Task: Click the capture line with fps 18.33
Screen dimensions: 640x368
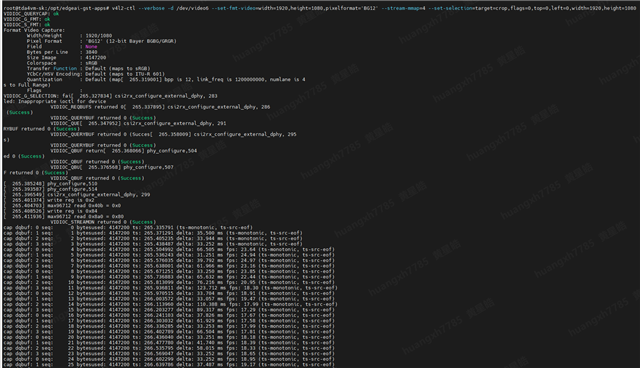Action: pos(169,348)
